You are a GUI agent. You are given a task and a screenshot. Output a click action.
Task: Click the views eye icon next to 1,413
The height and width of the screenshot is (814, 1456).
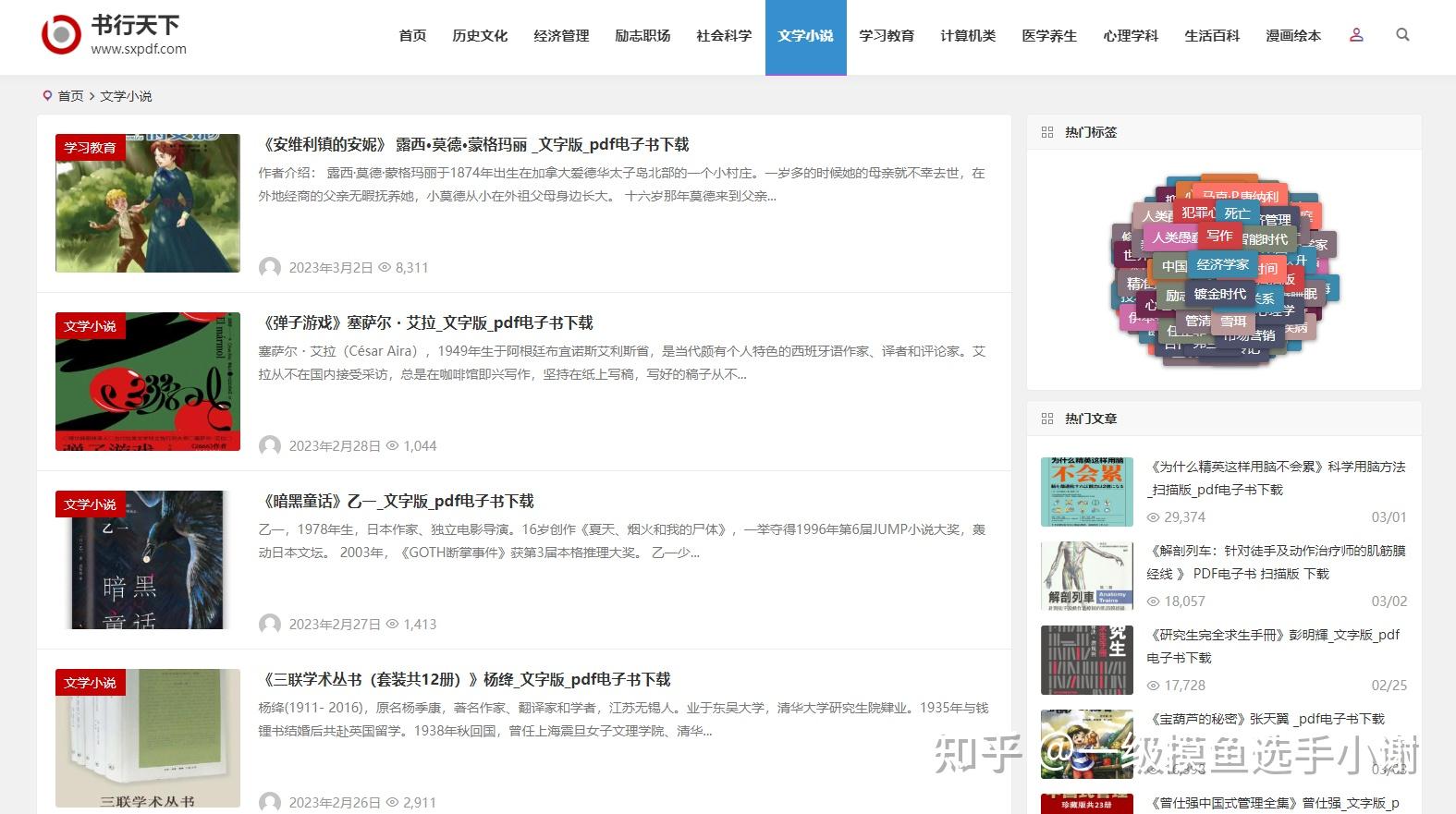pyautogui.click(x=393, y=625)
